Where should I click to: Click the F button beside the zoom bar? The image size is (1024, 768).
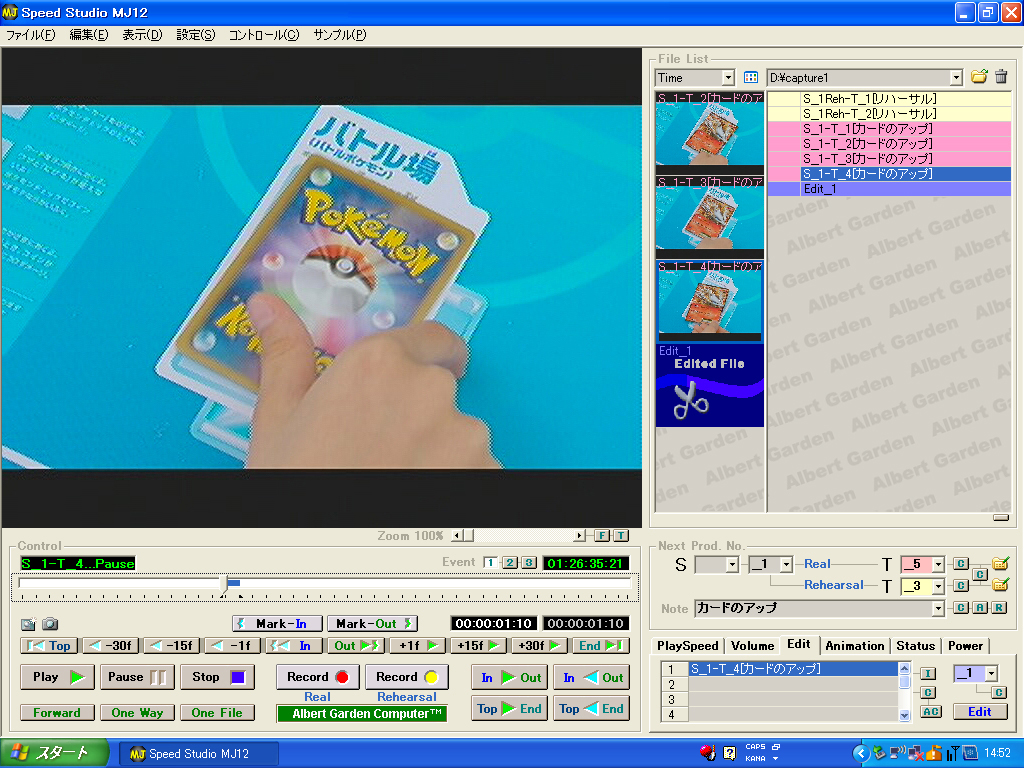coord(601,536)
